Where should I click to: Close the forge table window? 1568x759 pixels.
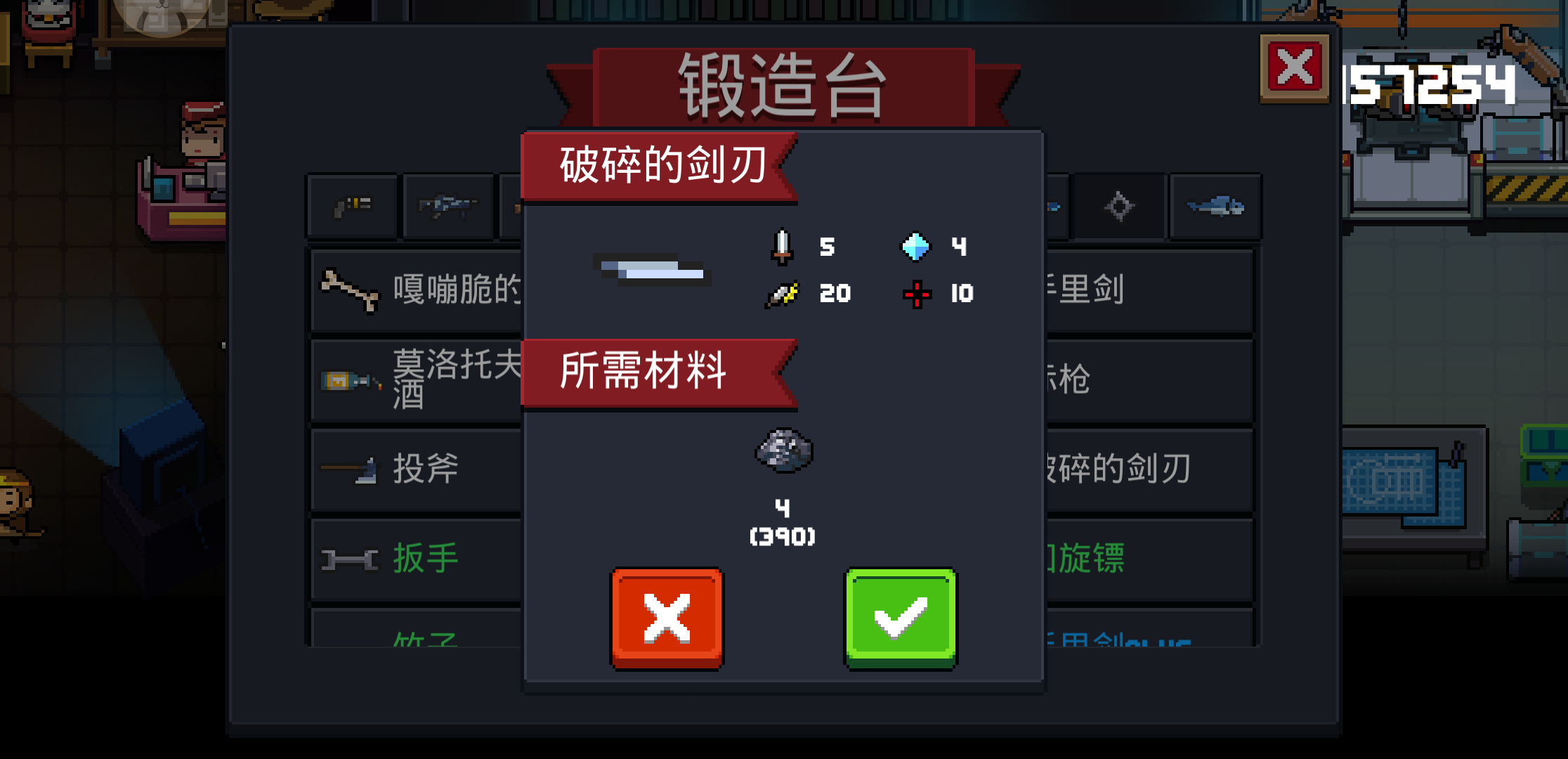coord(1295,69)
